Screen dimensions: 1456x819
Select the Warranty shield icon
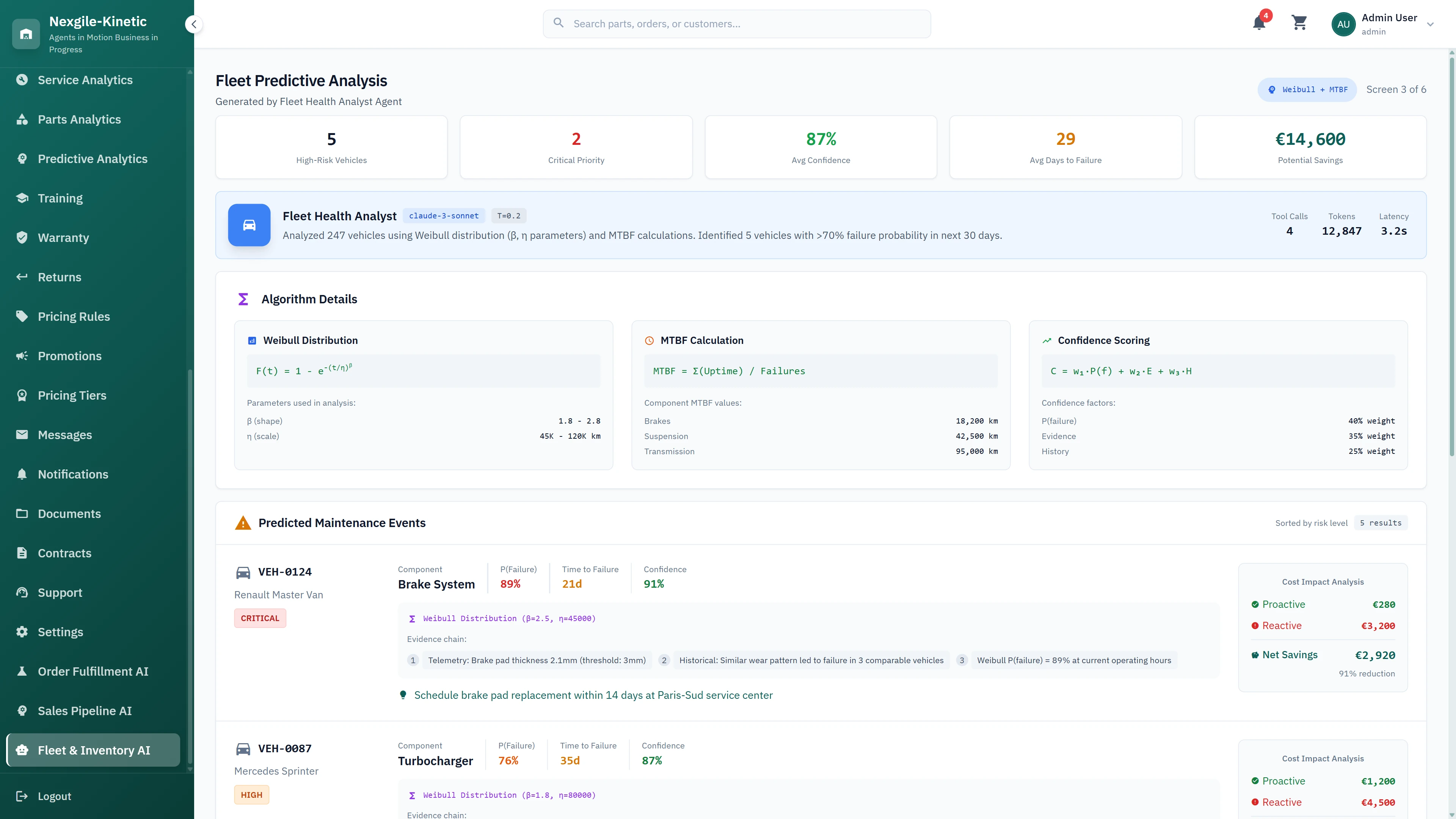[x=23, y=237]
